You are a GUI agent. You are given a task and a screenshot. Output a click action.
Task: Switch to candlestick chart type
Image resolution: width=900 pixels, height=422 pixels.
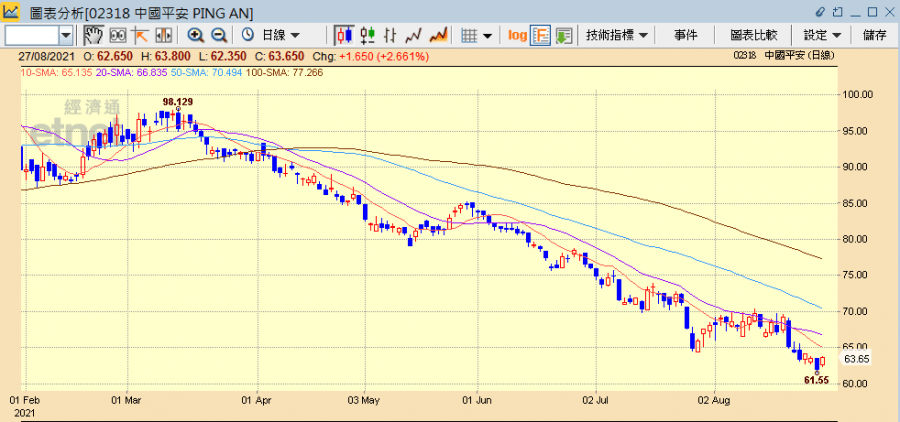click(x=344, y=35)
